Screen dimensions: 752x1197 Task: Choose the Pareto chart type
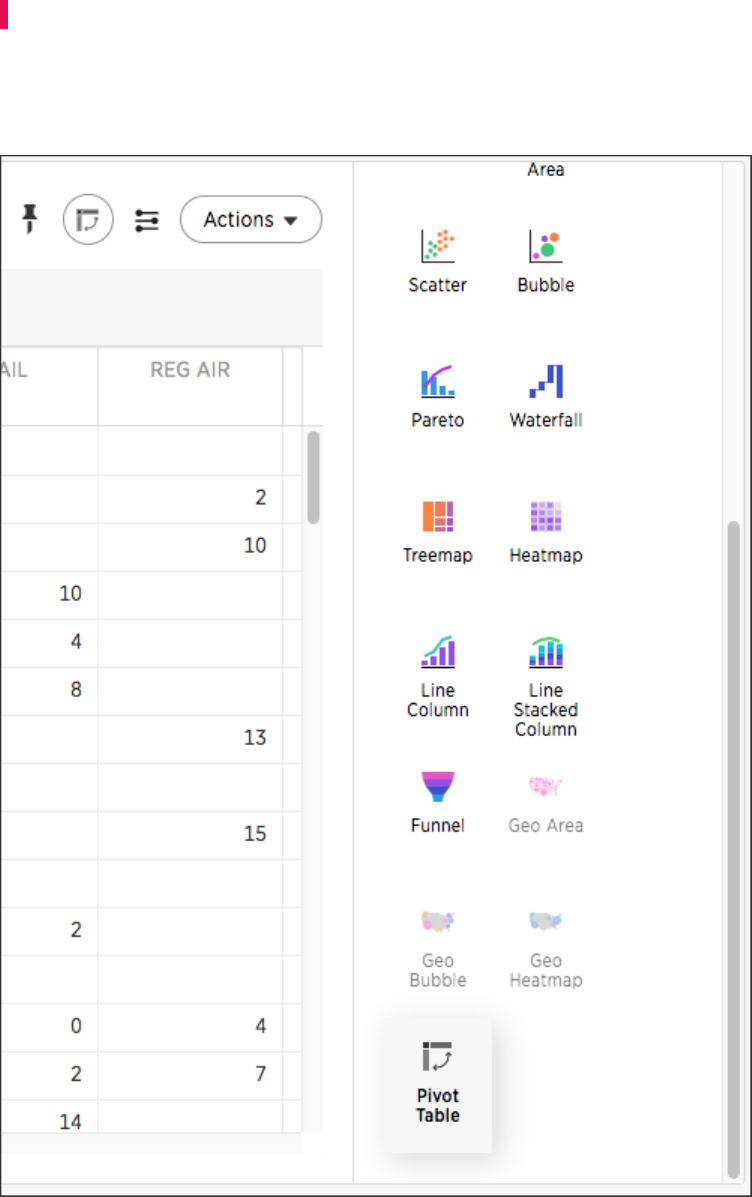(x=437, y=397)
